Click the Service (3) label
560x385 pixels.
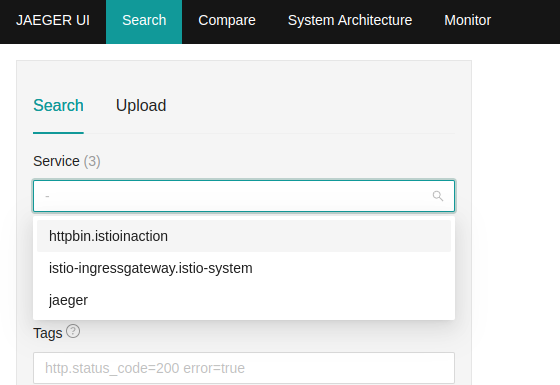click(67, 161)
